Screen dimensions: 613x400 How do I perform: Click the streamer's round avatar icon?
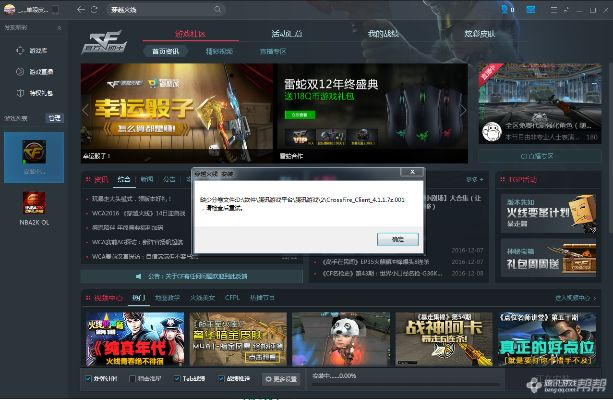pos(491,132)
